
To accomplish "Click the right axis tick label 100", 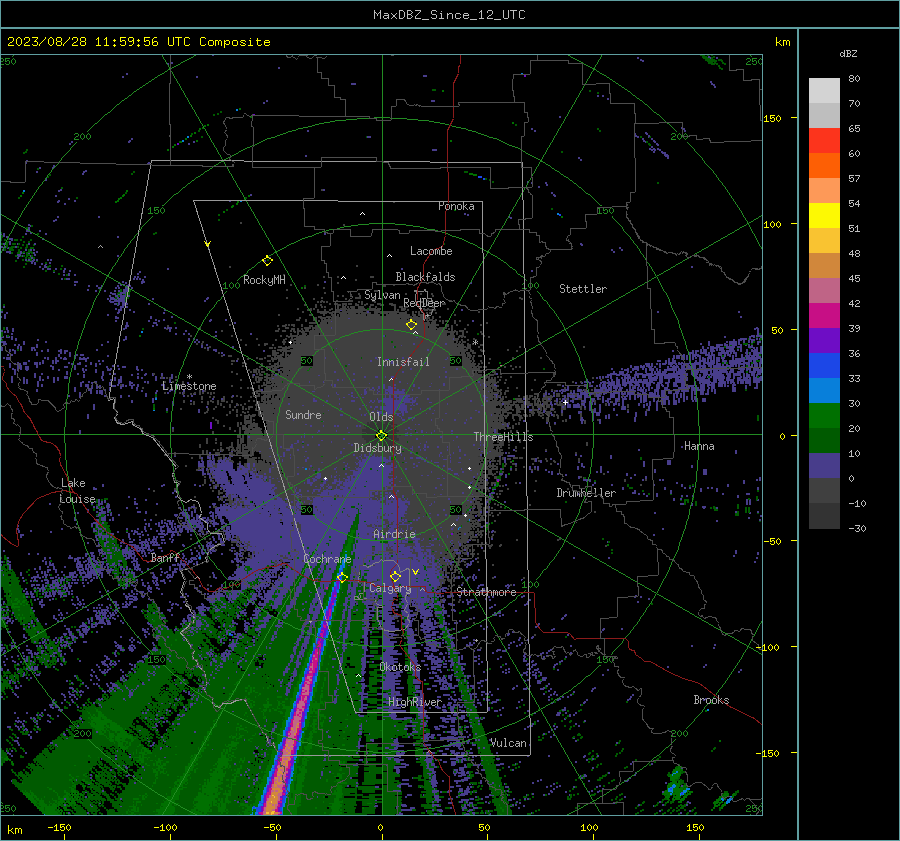I will (x=772, y=224).
